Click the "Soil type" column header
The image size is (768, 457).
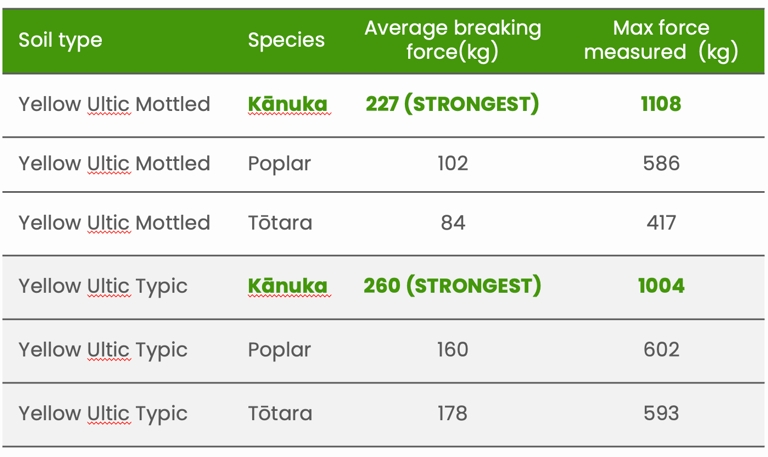pyautogui.click(x=60, y=41)
